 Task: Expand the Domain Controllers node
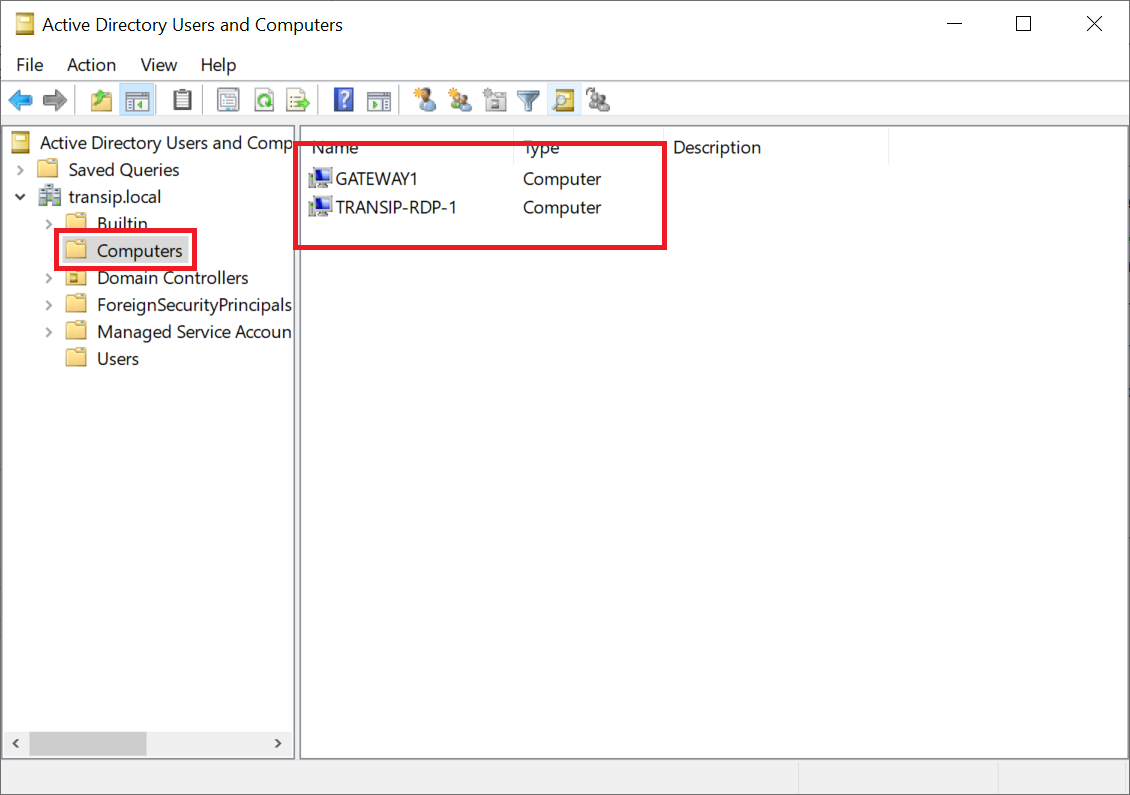(49, 278)
